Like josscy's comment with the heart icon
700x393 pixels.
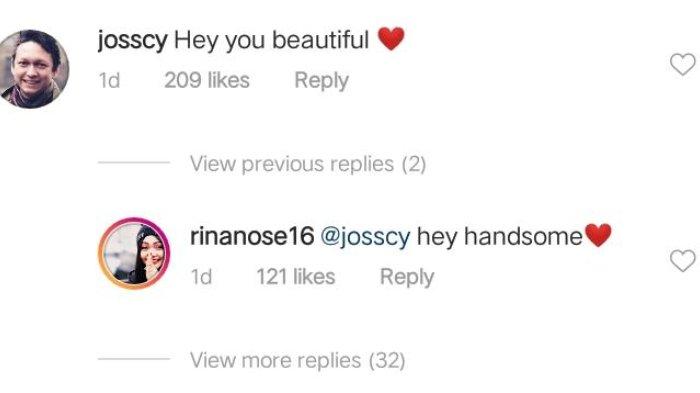point(683,64)
